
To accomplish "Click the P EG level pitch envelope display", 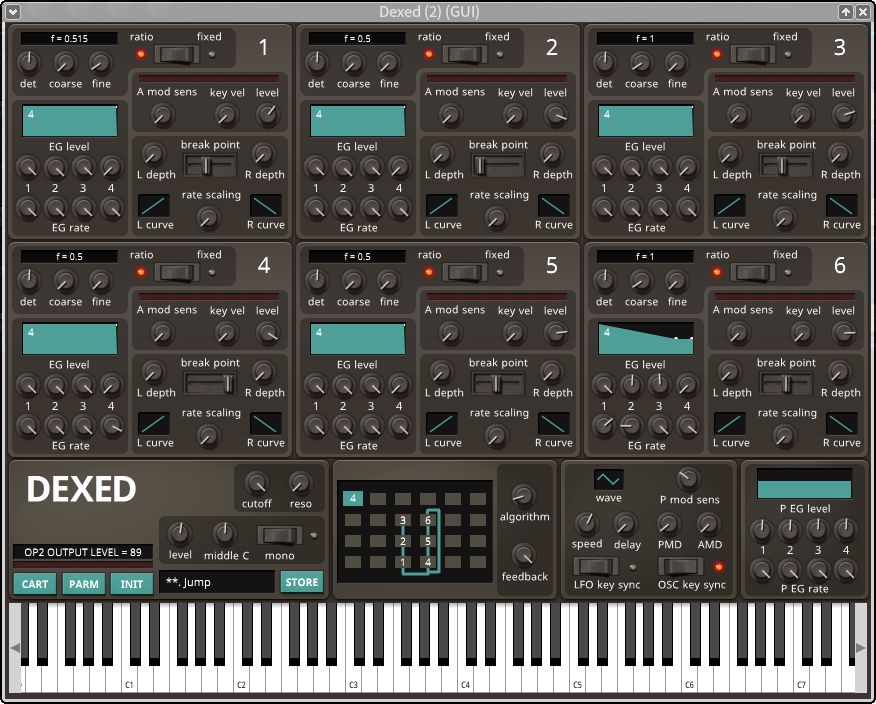I will 804,483.
